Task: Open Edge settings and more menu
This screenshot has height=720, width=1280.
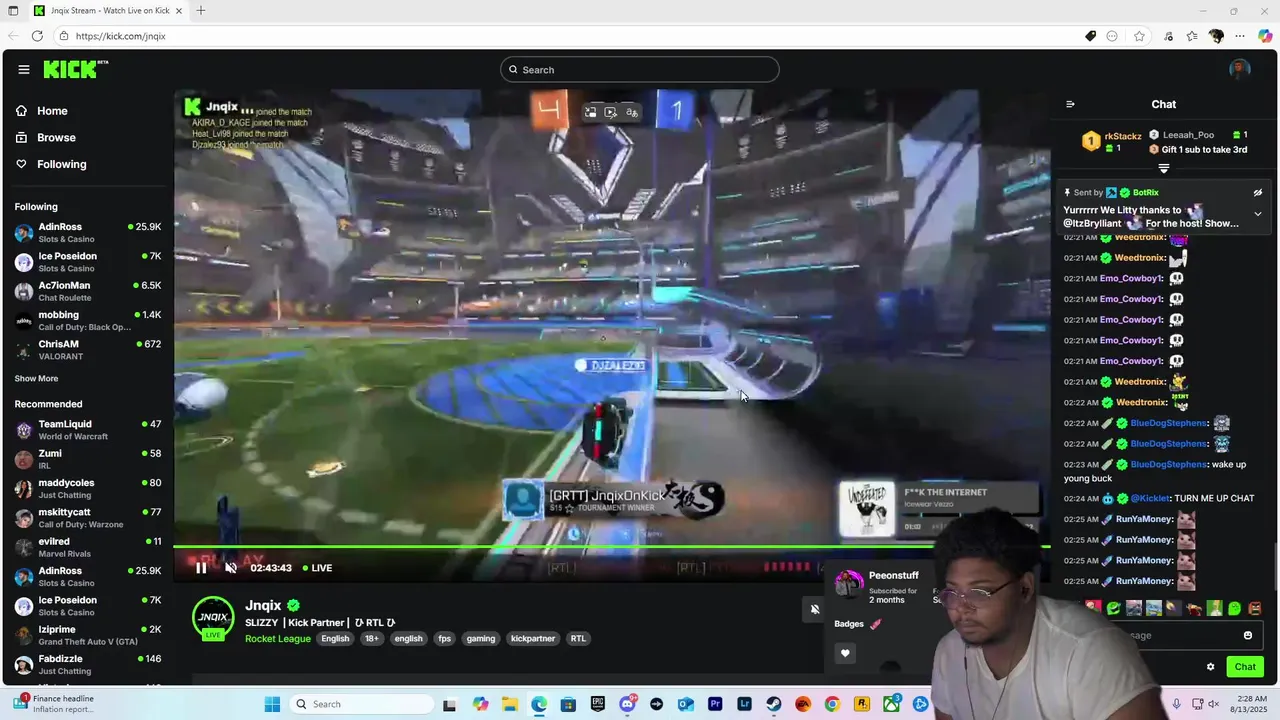Action: [1240, 36]
